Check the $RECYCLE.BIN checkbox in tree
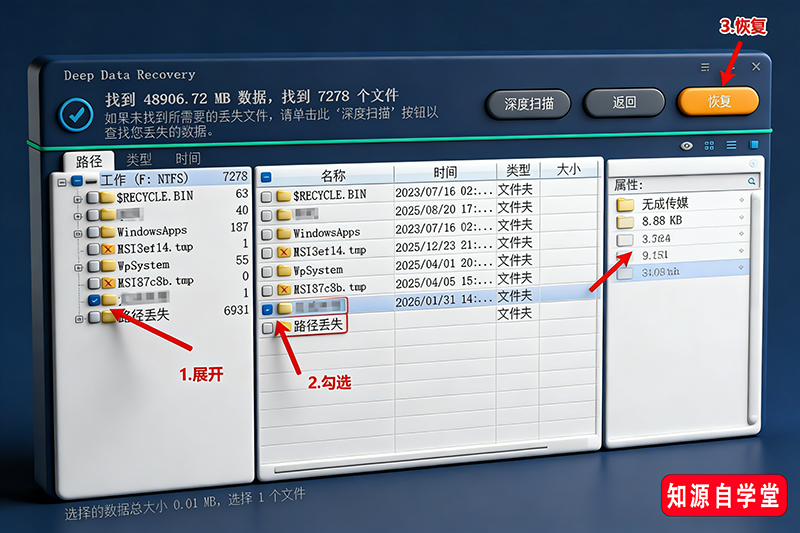The width and height of the screenshot is (800, 533). [x=93, y=197]
